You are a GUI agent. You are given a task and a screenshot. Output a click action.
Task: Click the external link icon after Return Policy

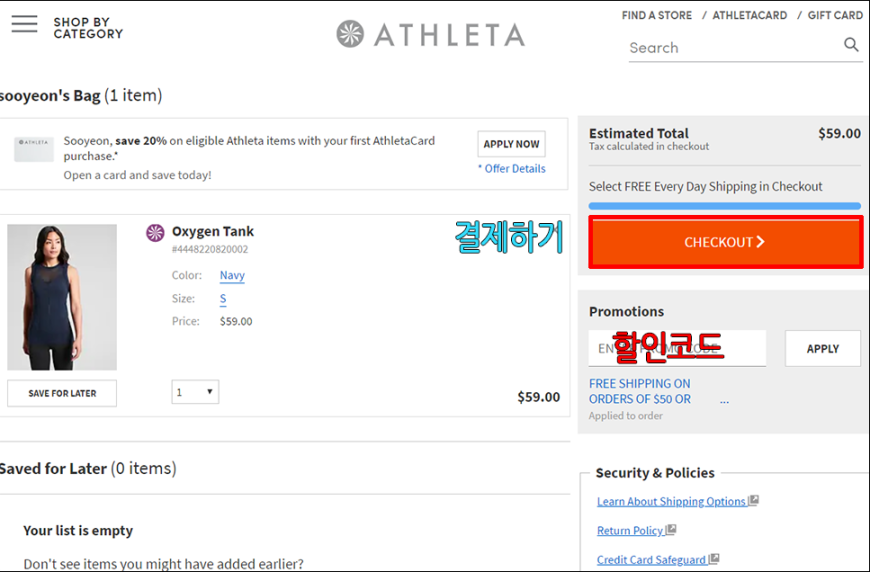point(671,529)
